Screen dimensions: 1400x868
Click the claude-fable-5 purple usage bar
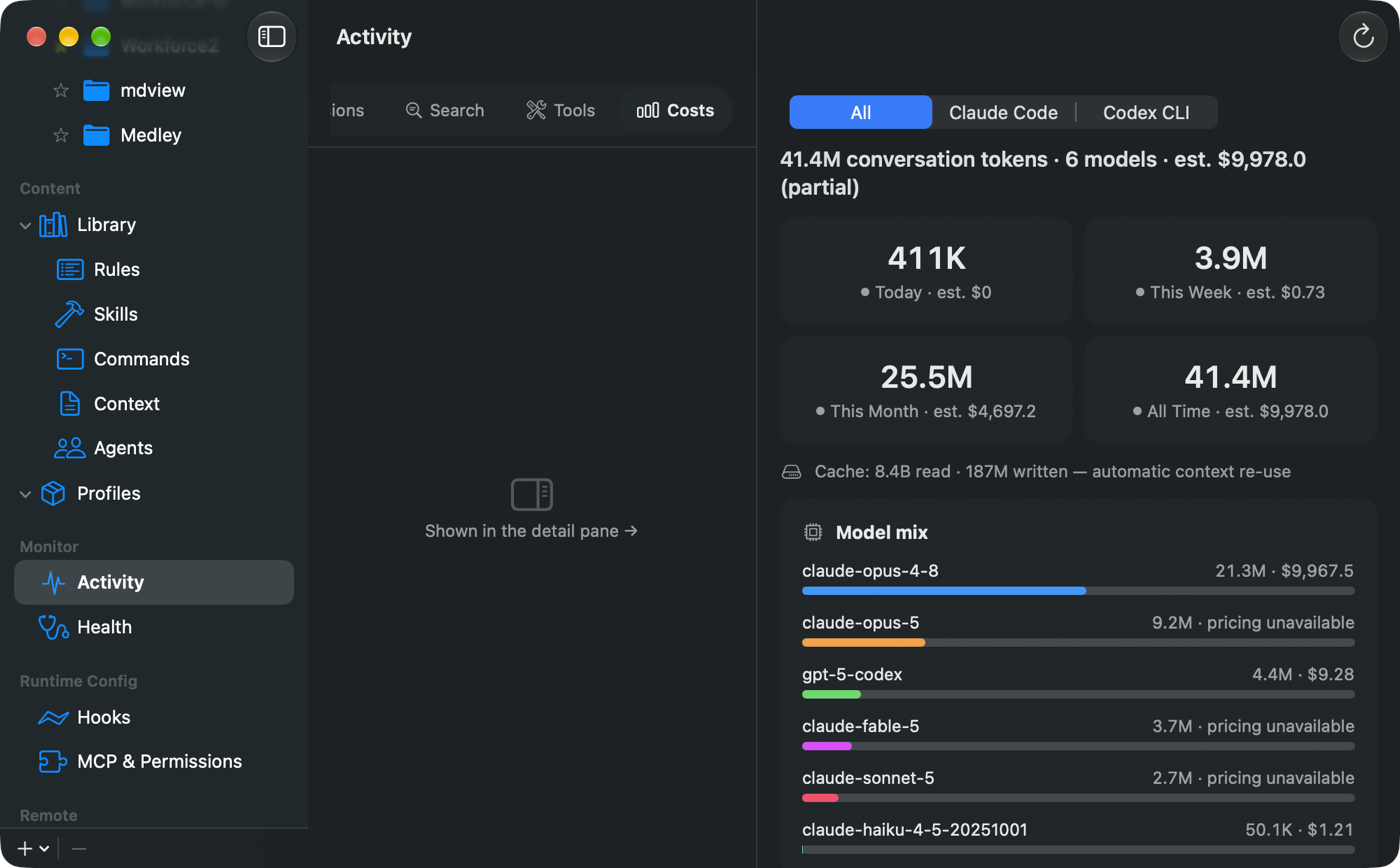pyautogui.click(x=827, y=746)
